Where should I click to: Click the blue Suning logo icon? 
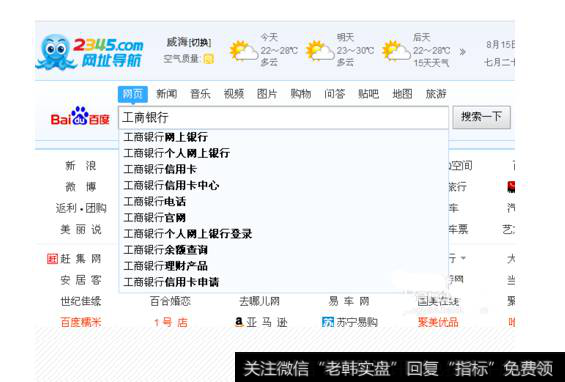coord(328,322)
